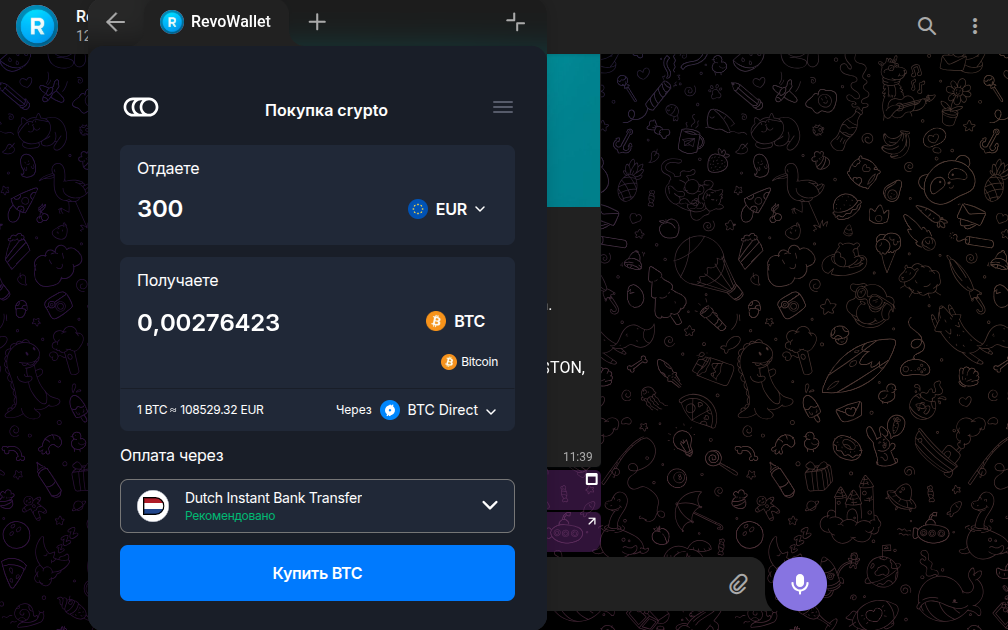Click the three-circle wallet logo
The height and width of the screenshot is (630, 1008).
[141, 108]
